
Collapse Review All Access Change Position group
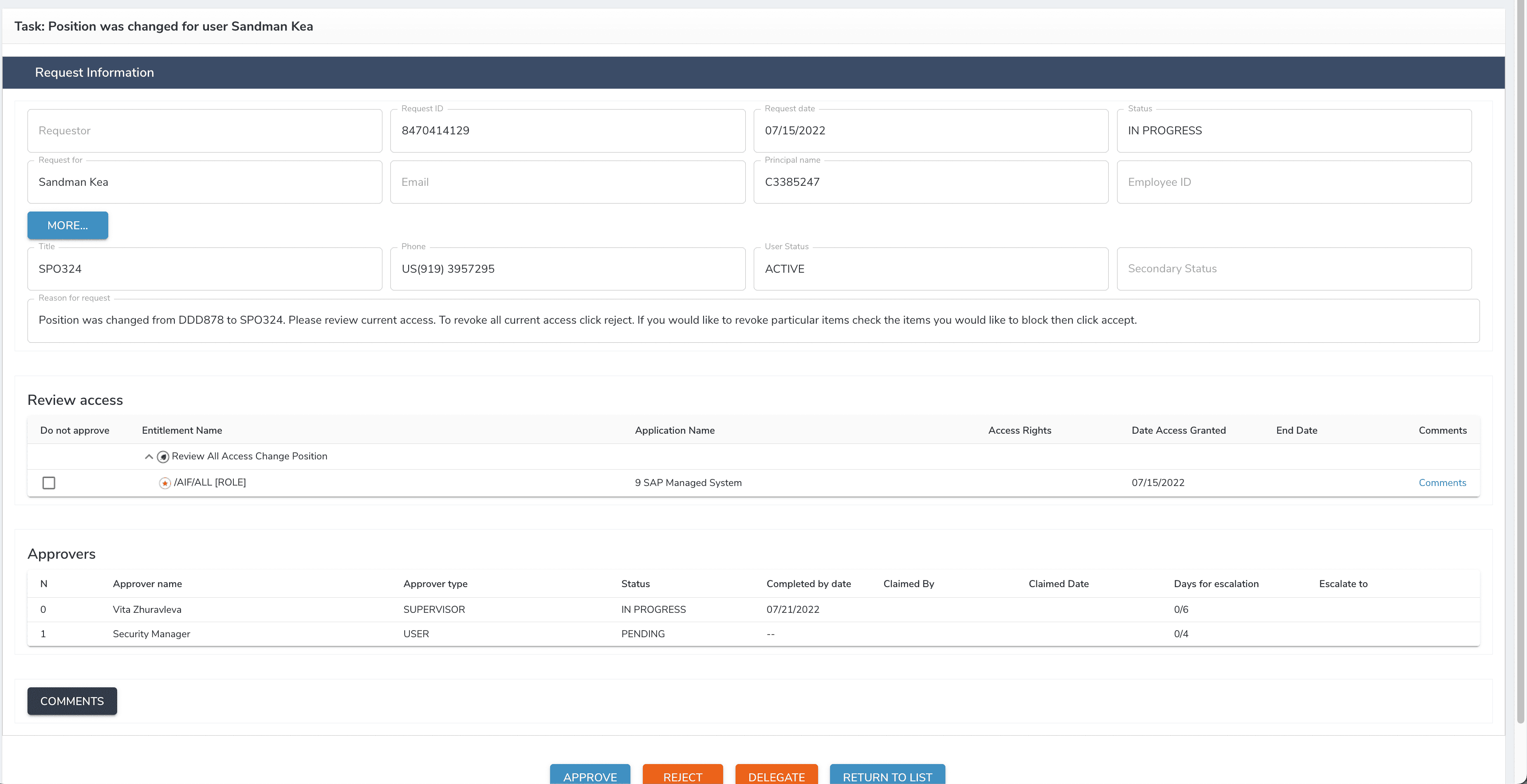149,457
